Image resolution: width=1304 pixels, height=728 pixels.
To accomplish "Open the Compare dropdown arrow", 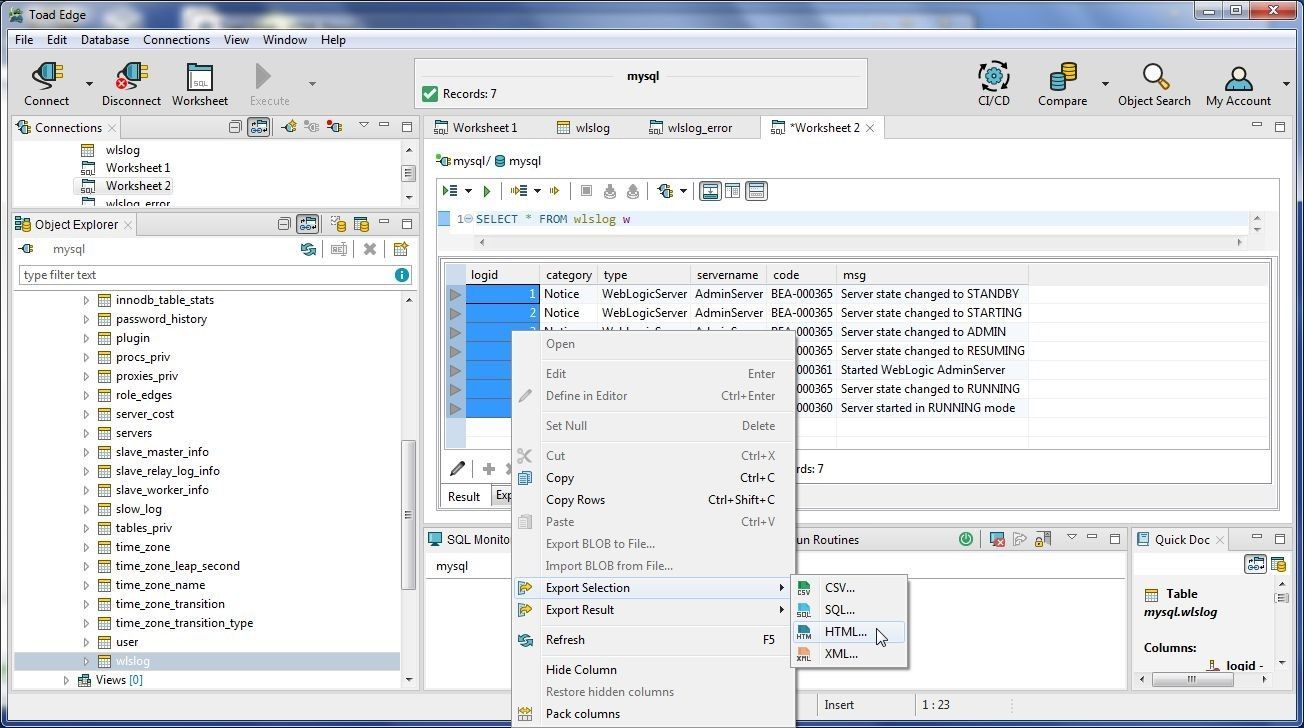I will click(1105, 84).
